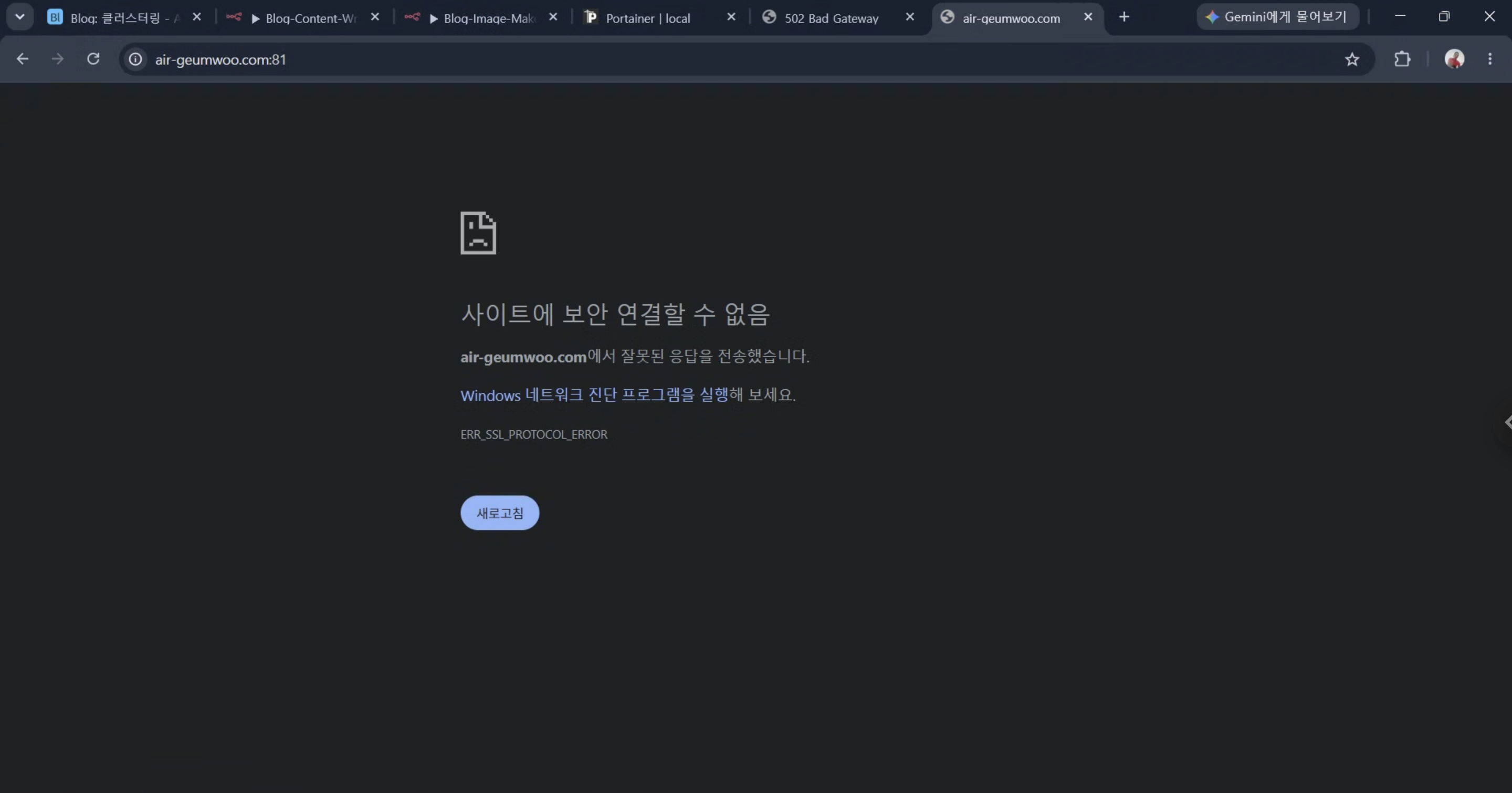Click the 사이트에 보안 연결할 수 없음 heading

click(x=615, y=315)
